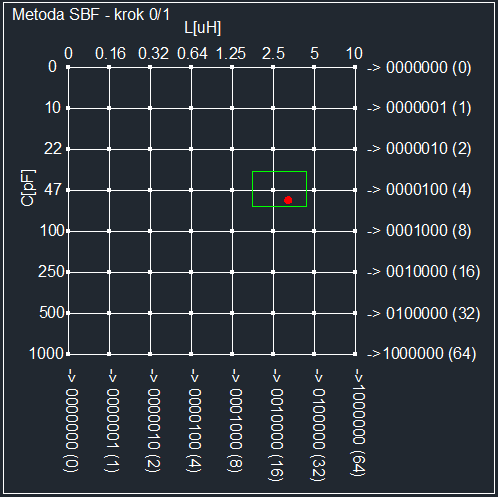
Task: Click grid node at L 2.5, C 47
Action: coord(273,190)
